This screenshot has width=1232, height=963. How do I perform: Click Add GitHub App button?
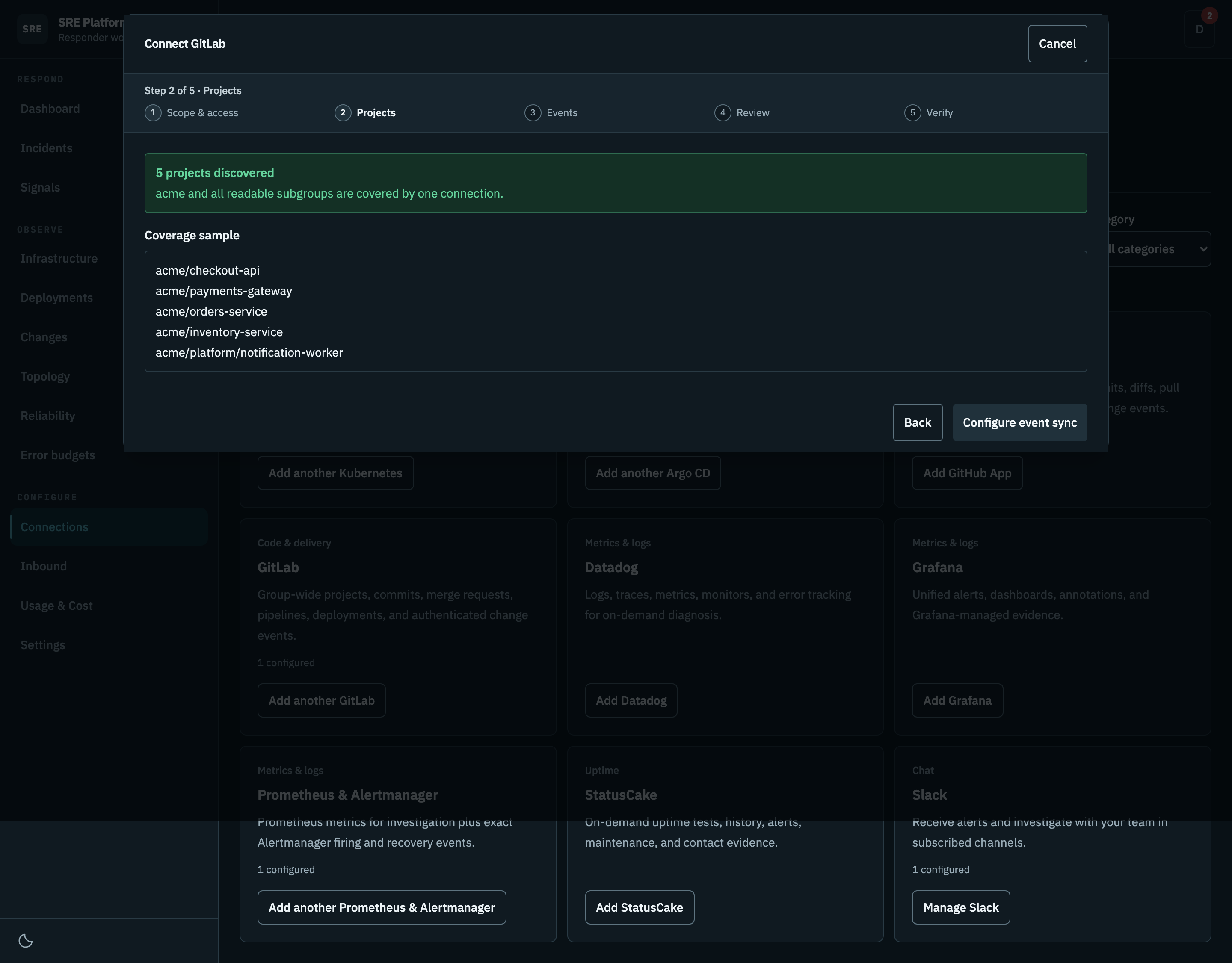coord(967,473)
